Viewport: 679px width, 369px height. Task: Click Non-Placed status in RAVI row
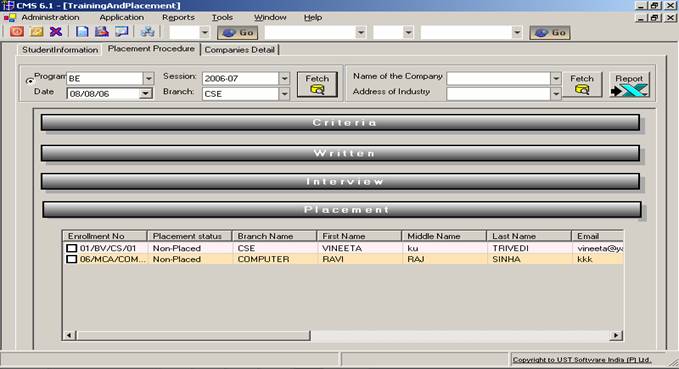[x=190, y=259]
